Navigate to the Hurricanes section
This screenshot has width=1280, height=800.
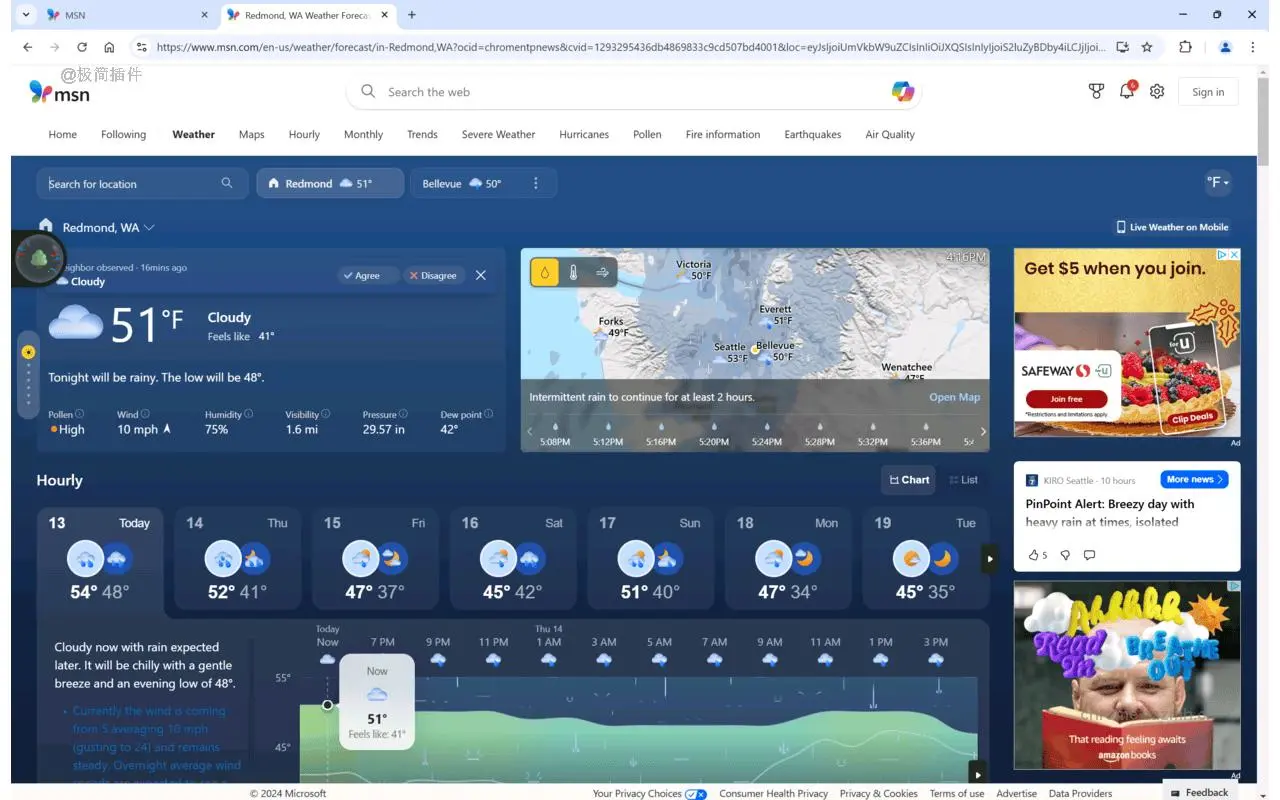pyautogui.click(x=583, y=134)
